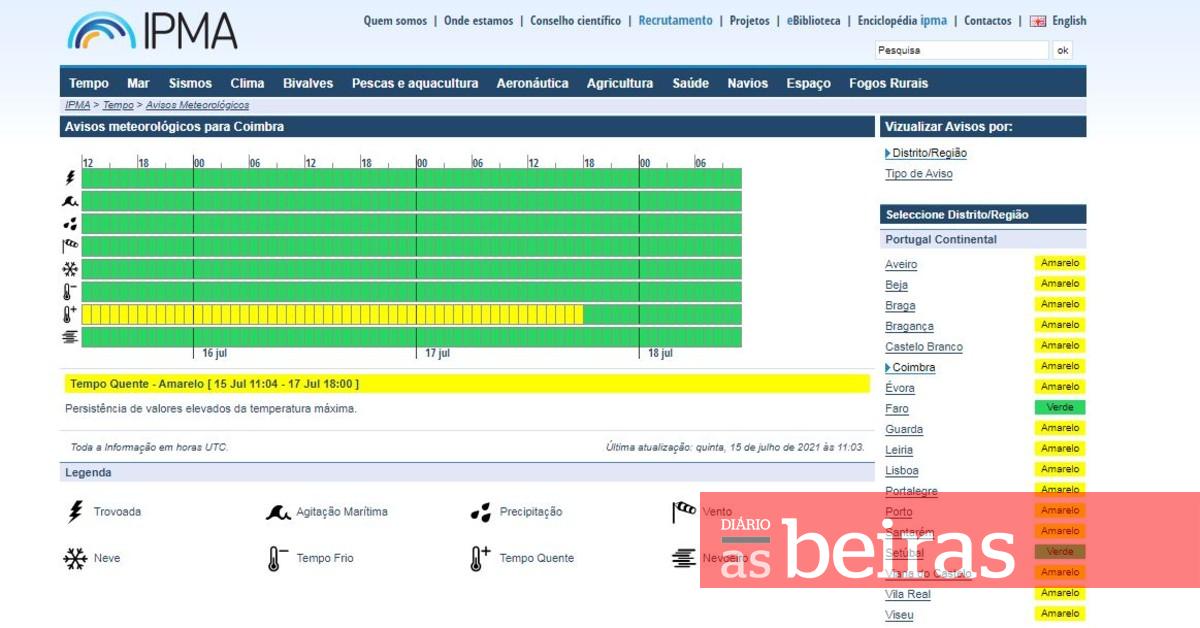
Task: Click the thunderstorm row icon in chart
Action: 70,178
